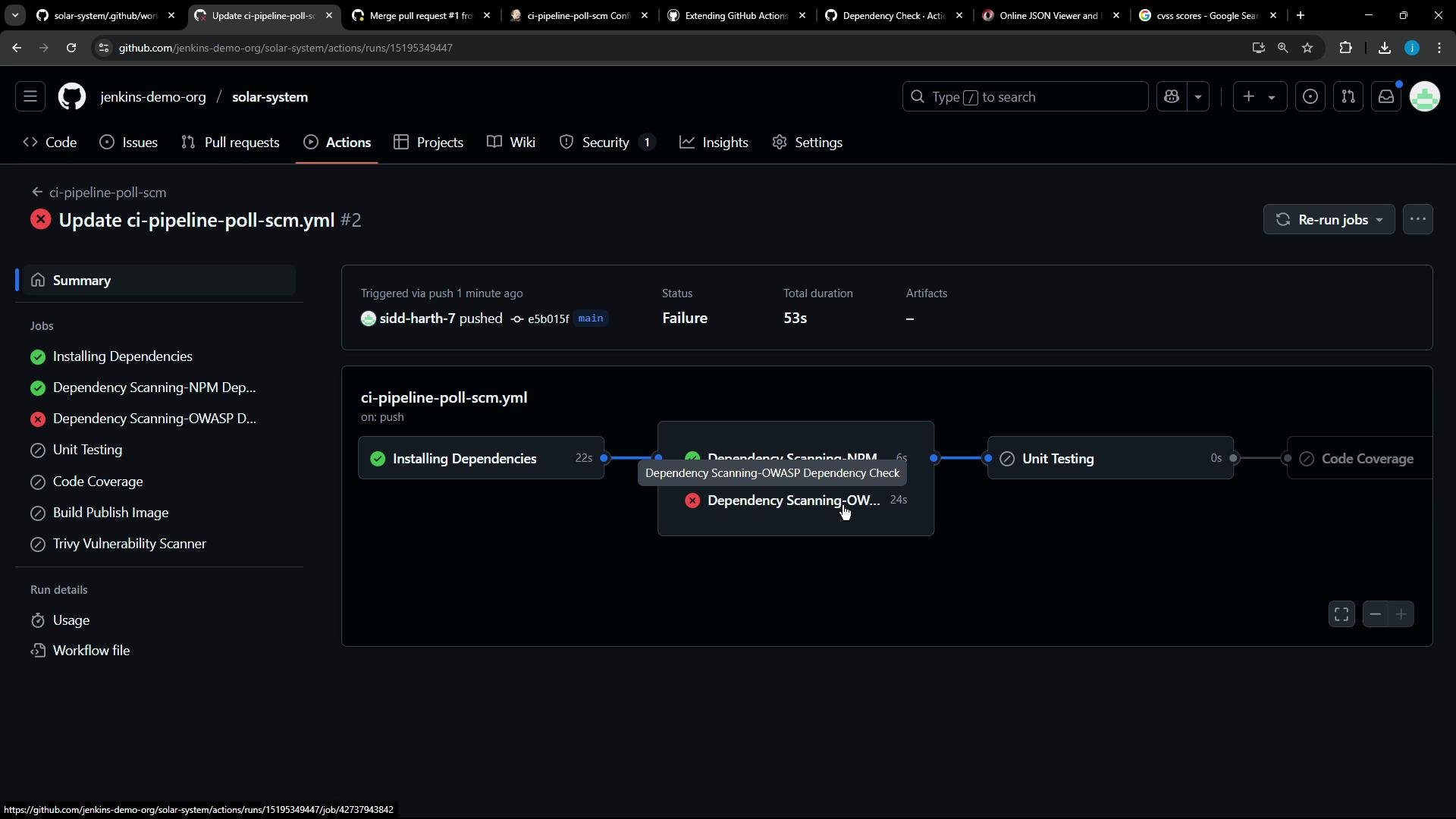Open the Security tab
Screen dimensions: 1456x819
(607, 143)
